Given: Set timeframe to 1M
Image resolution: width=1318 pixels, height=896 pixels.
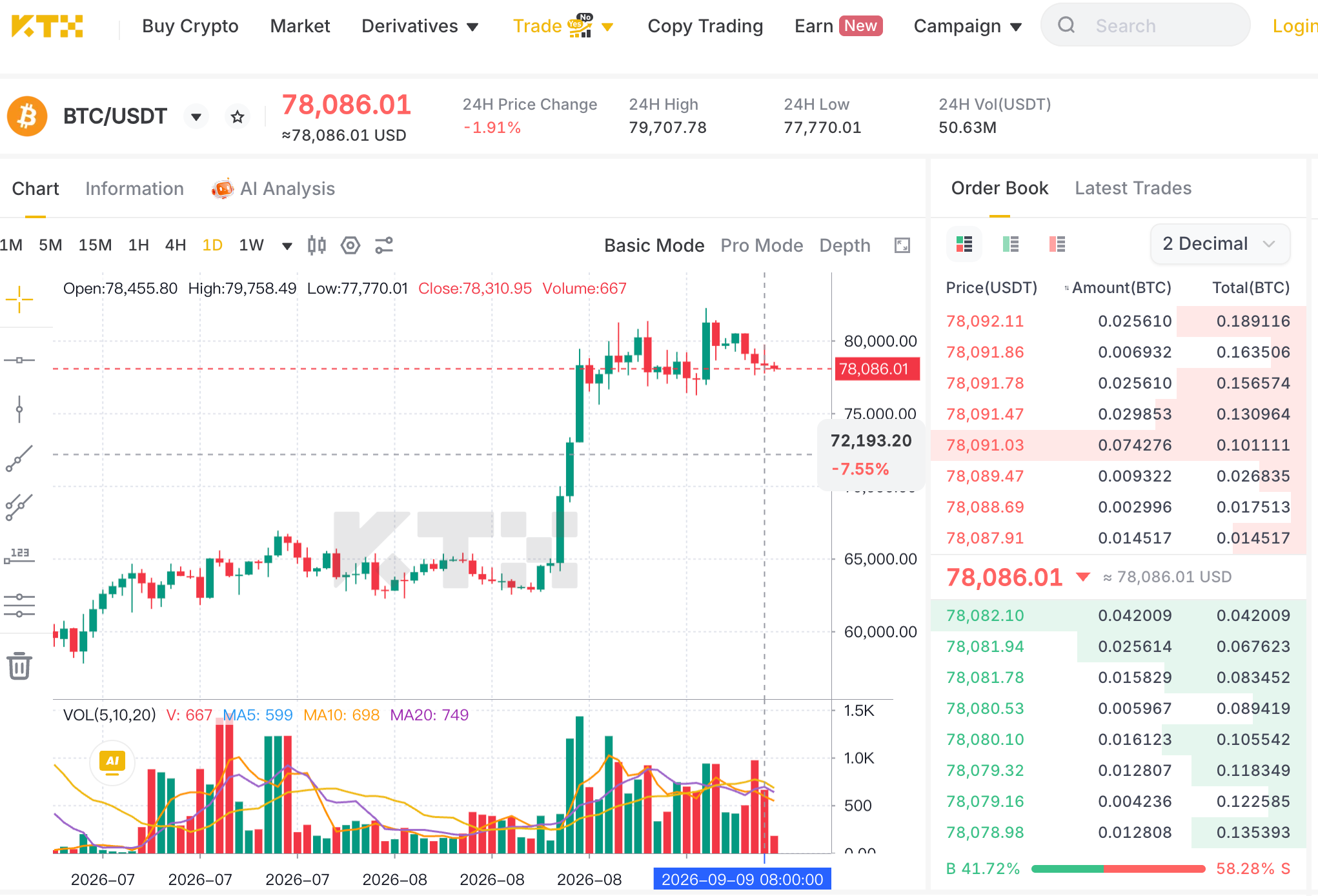Looking at the screenshot, I should point(11,245).
